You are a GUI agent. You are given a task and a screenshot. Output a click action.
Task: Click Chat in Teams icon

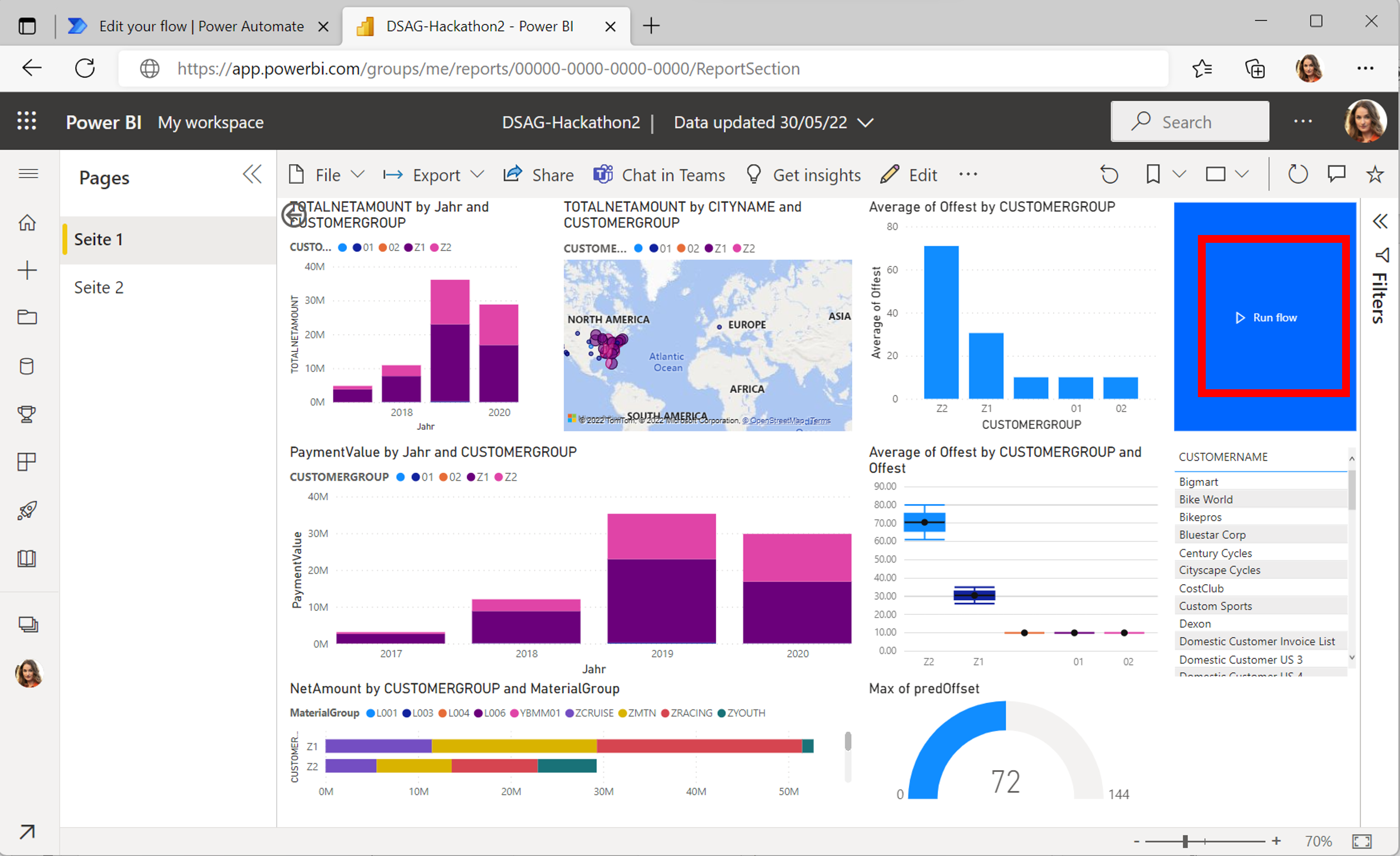coord(600,175)
